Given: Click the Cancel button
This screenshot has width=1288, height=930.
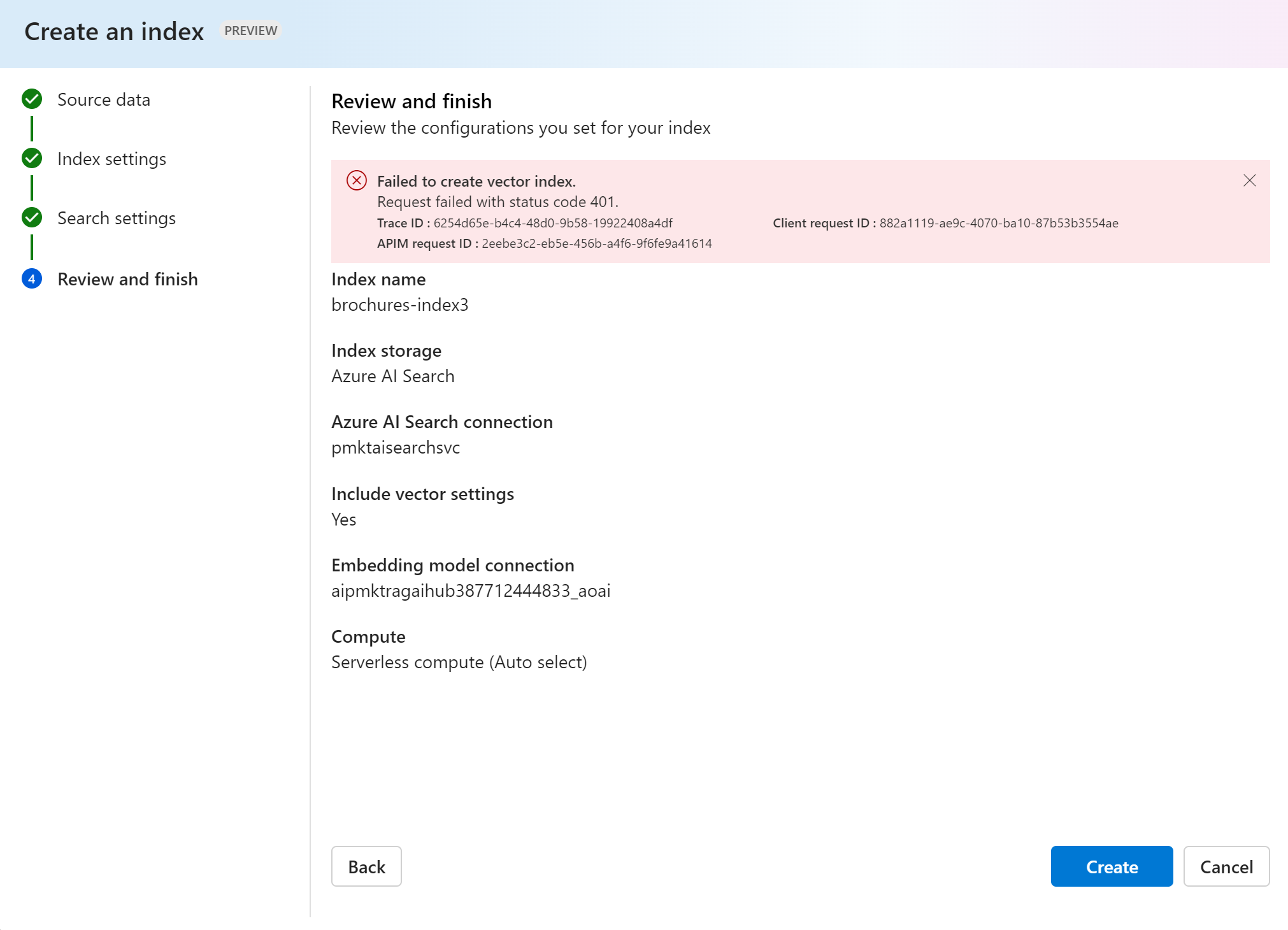Looking at the screenshot, I should click(1226, 866).
